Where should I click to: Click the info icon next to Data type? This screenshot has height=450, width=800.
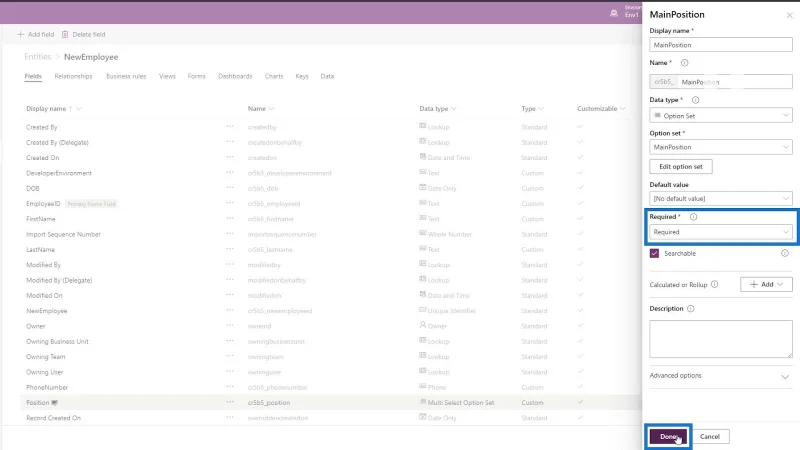tap(695, 100)
